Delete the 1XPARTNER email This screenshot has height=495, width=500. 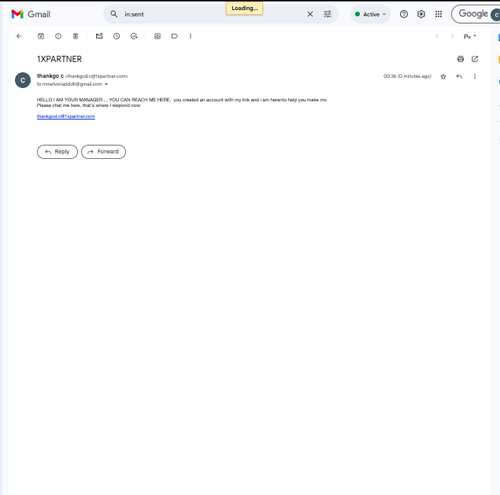click(x=75, y=36)
